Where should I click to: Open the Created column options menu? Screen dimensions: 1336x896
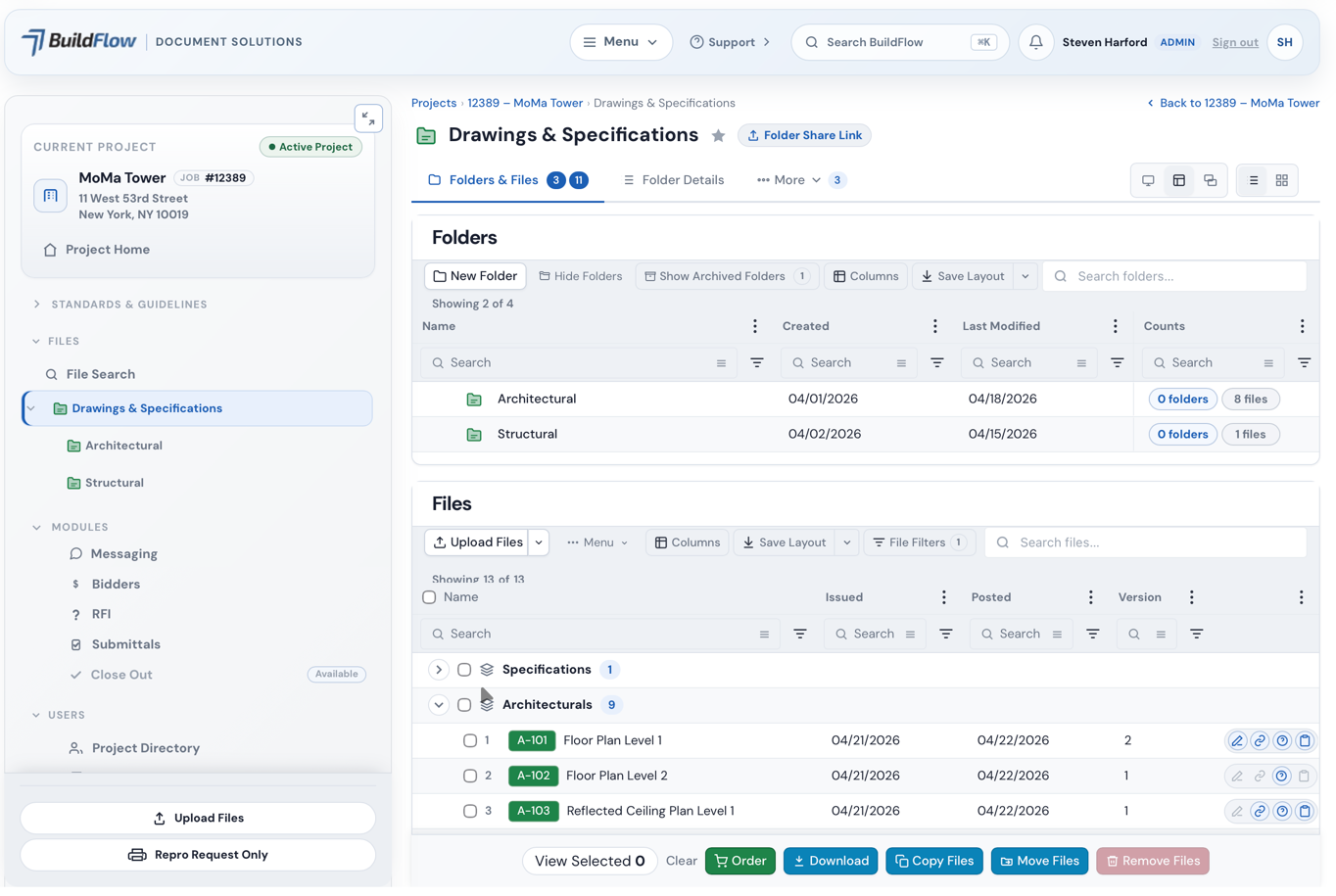934,326
